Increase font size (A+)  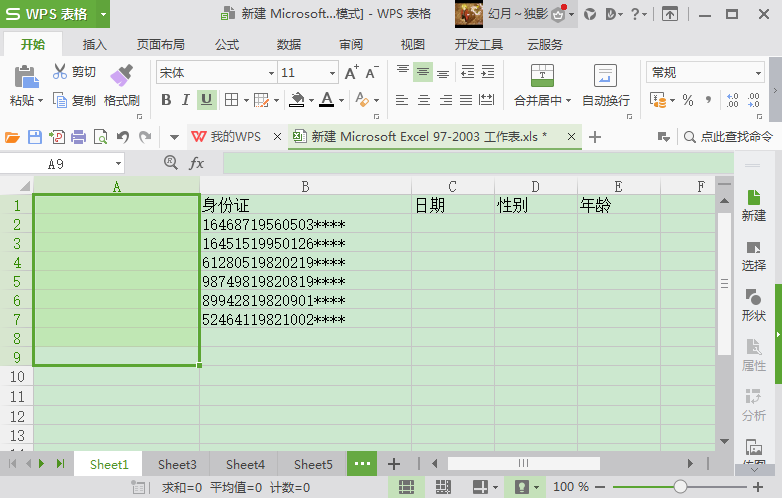(x=352, y=72)
